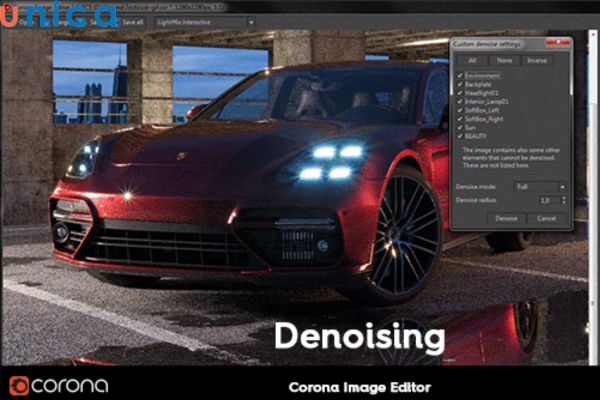
Task: Open the Denoise mode dropdown
Action: (540, 187)
